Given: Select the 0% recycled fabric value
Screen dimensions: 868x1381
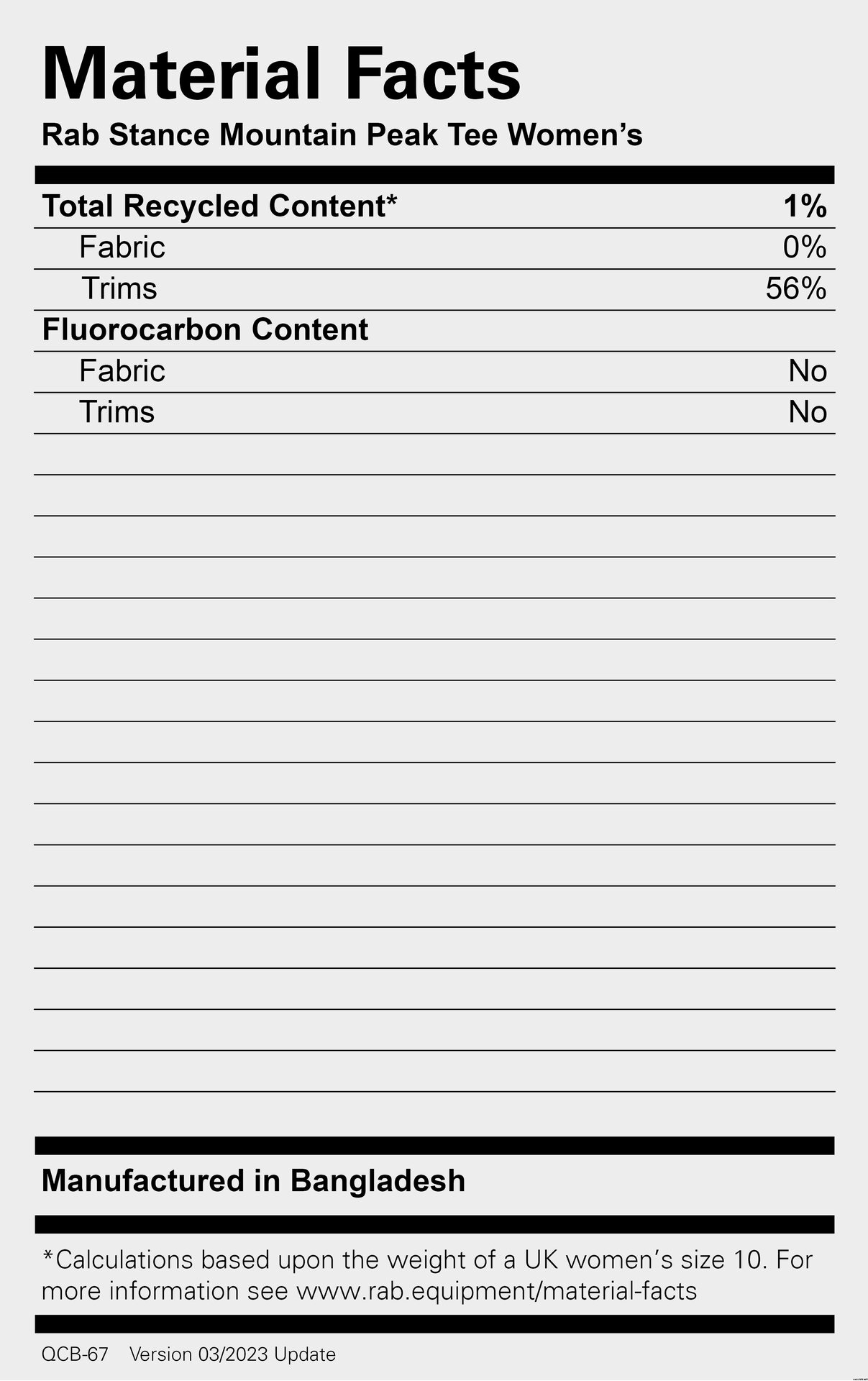Looking at the screenshot, I should point(805,248).
